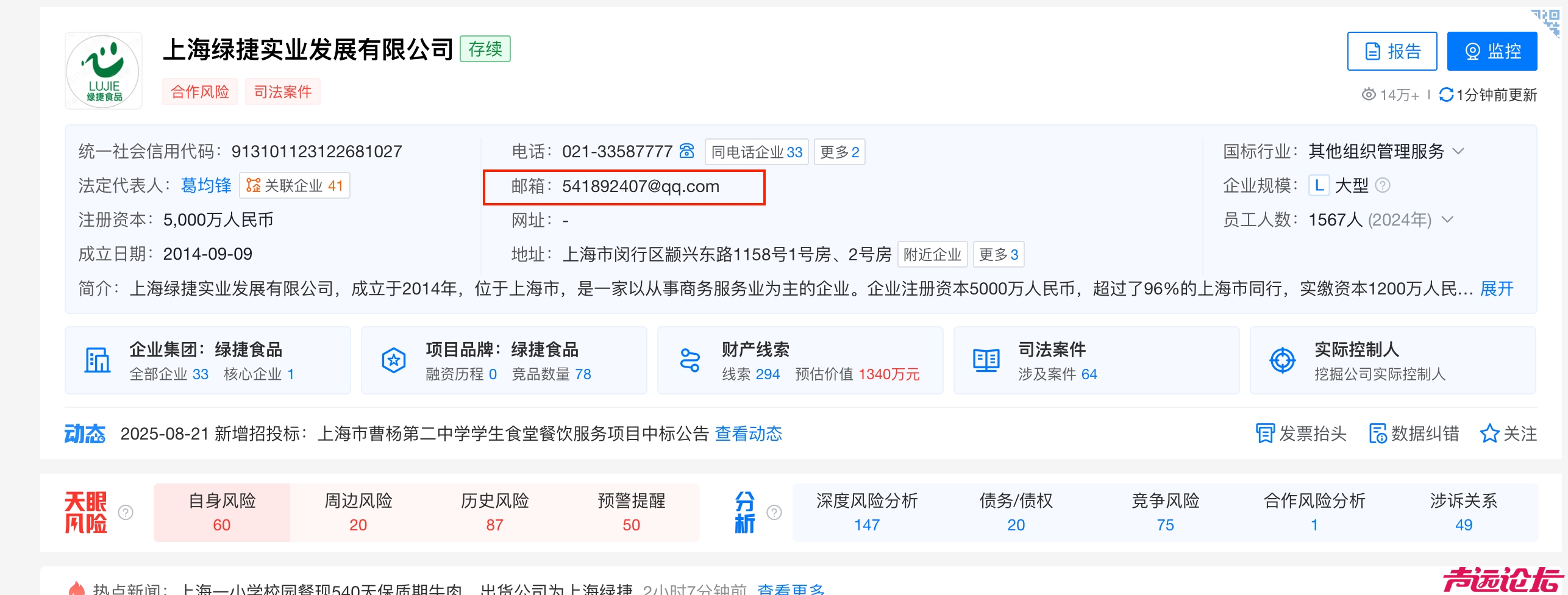Viewport: 1568px width, 595px height.
Task: Open the 深度风险分析 147 tab
Action: point(867,512)
